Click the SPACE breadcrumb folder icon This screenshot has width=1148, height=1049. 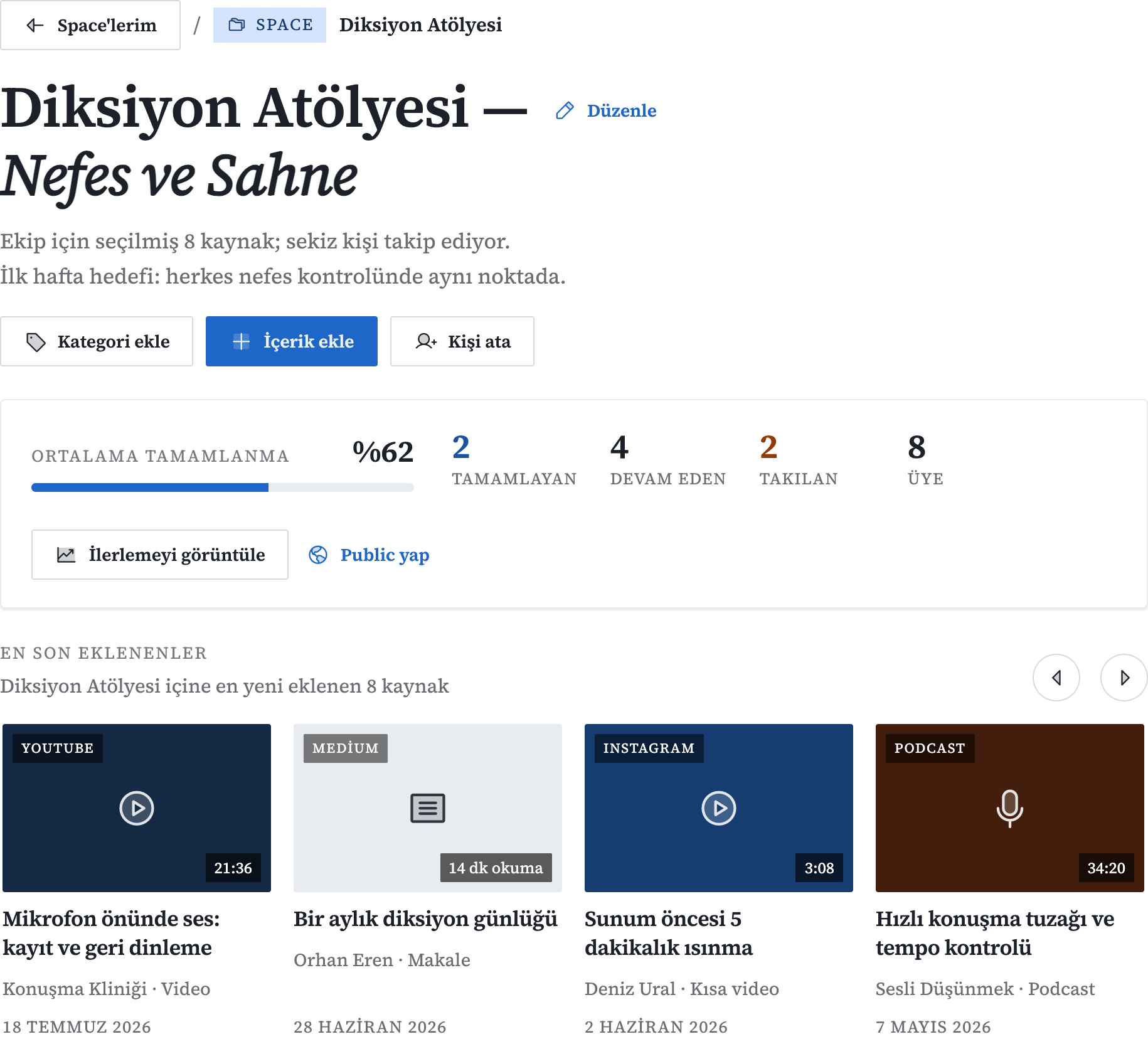coord(237,25)
